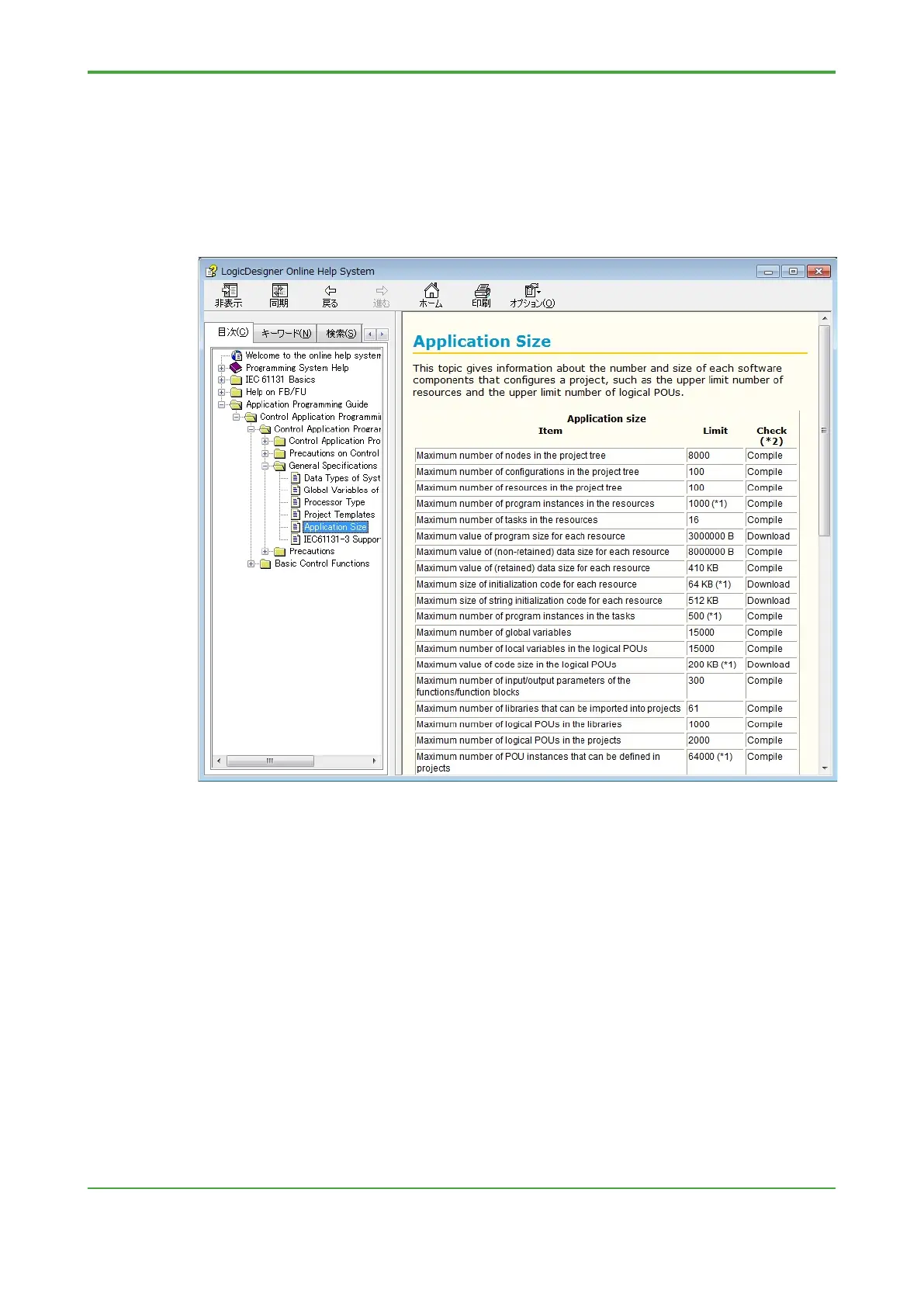This screenshot has width=924, height=1307.
Task: Click the help icon in title bar
Action: 211,271
